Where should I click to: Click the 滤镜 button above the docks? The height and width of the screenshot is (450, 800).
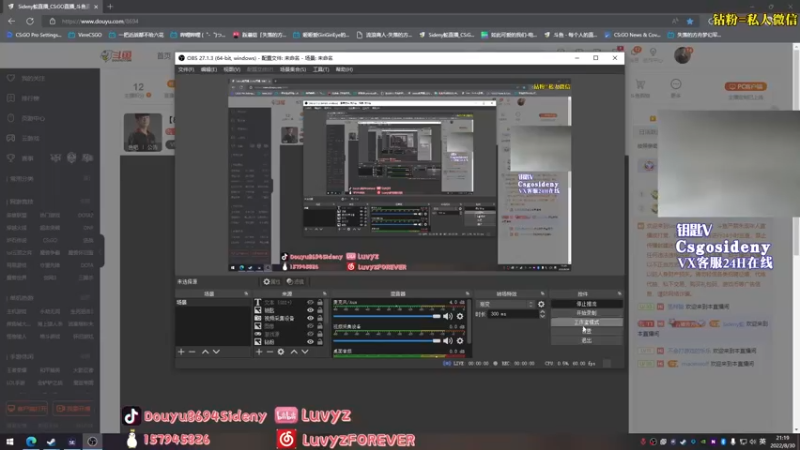pos(295,282)
